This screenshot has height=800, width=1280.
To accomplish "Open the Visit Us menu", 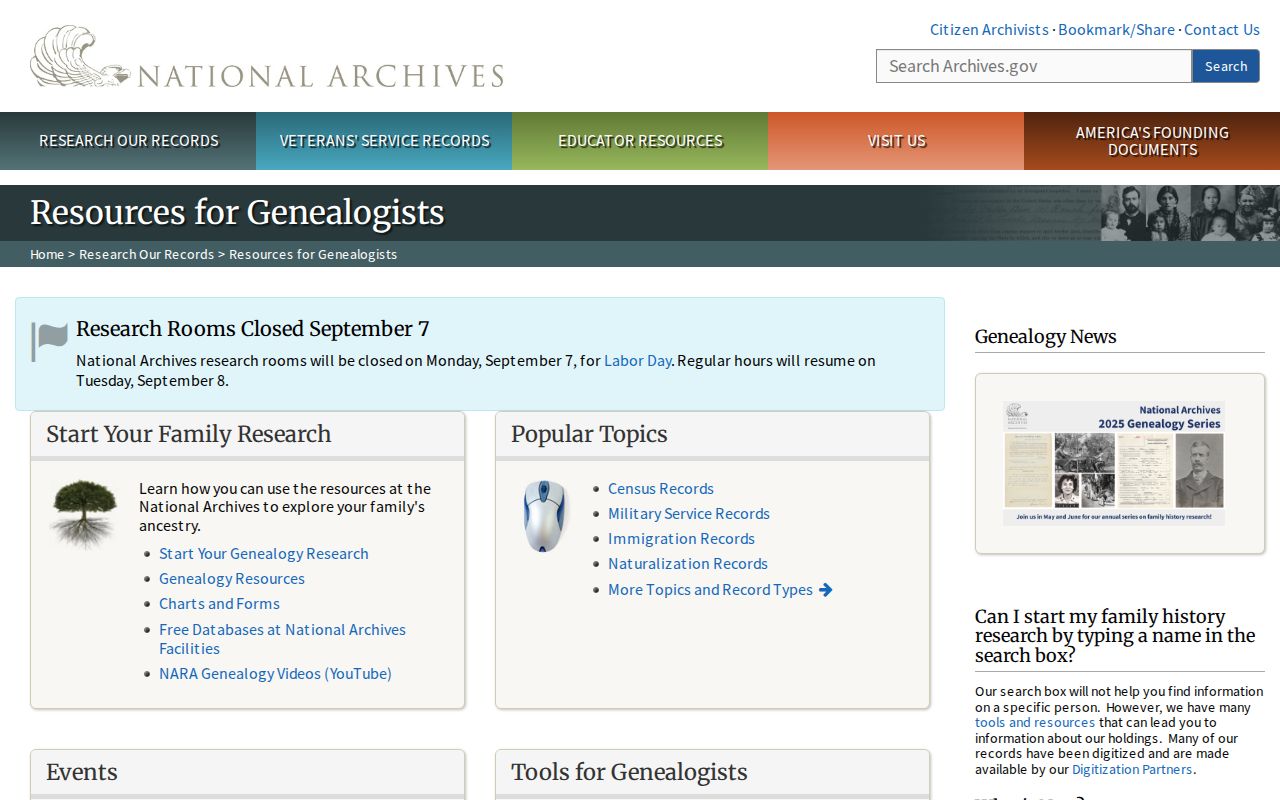I will 896,141.
